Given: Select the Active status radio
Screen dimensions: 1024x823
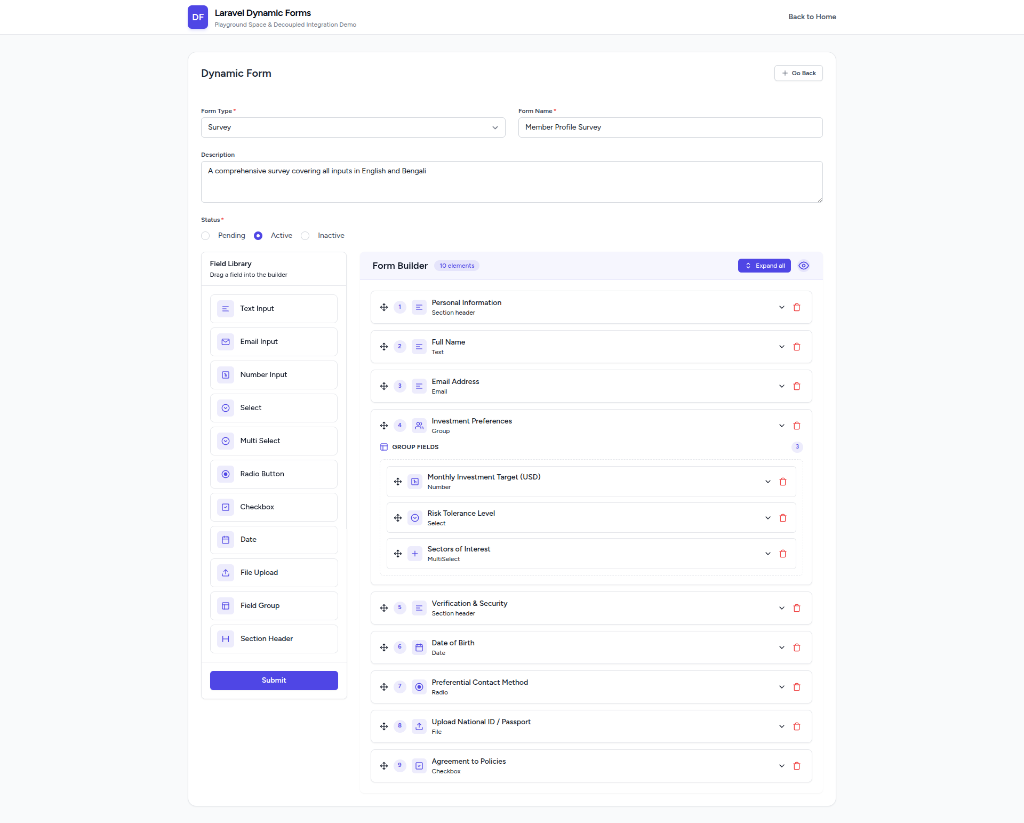Looking at the screenshot, I should pyautogui.click(x=258, y=236).
